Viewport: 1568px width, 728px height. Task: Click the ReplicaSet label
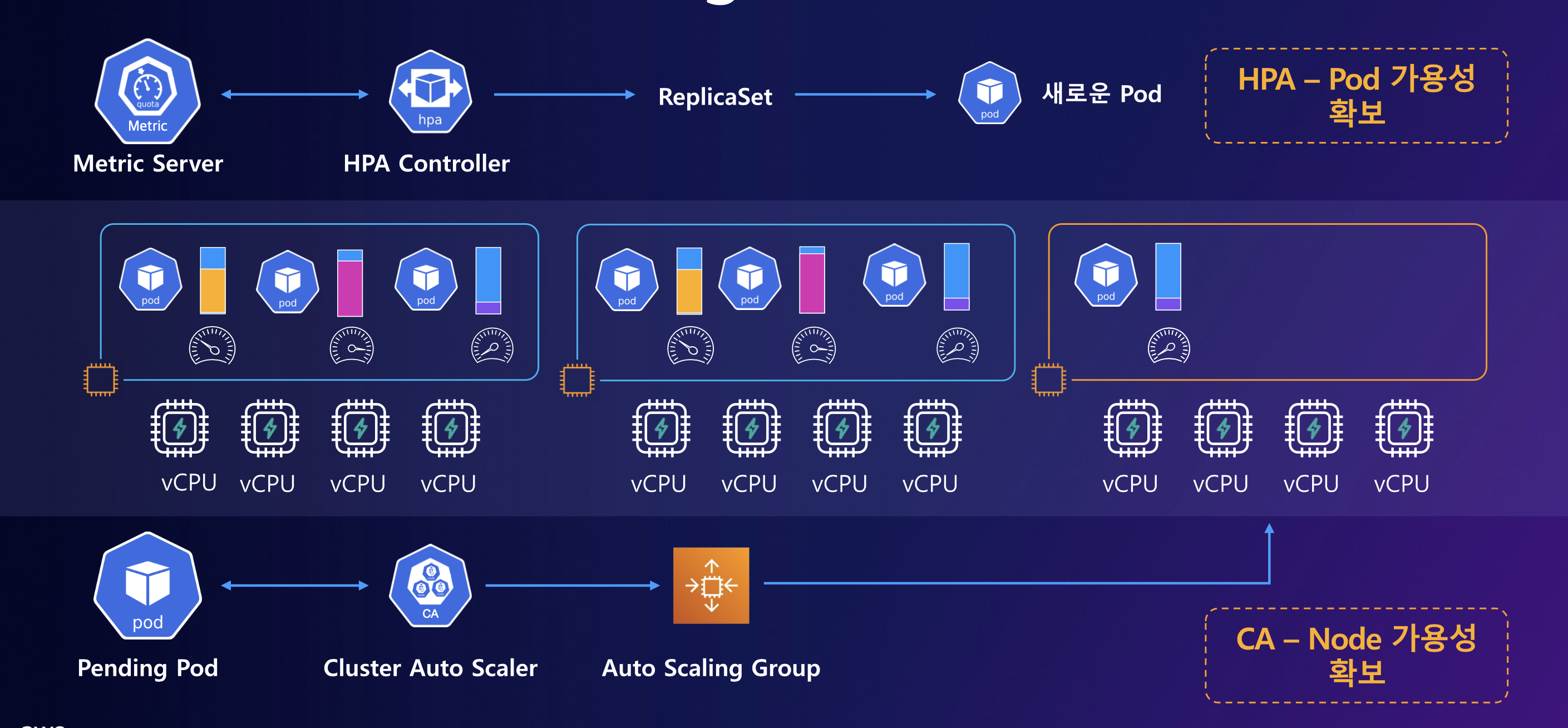(x=714, y=97)
